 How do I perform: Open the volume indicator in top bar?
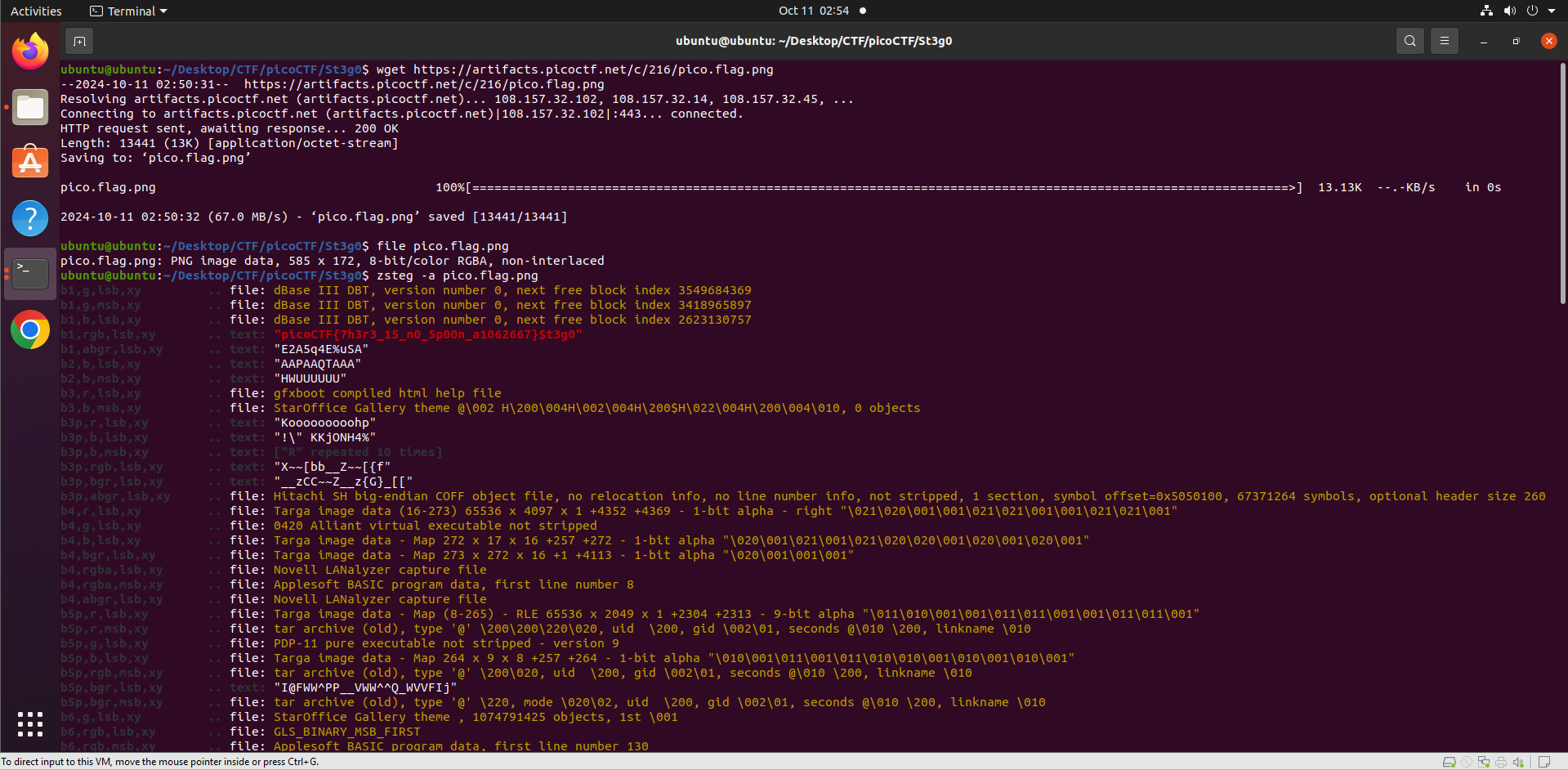(1509, 11)
